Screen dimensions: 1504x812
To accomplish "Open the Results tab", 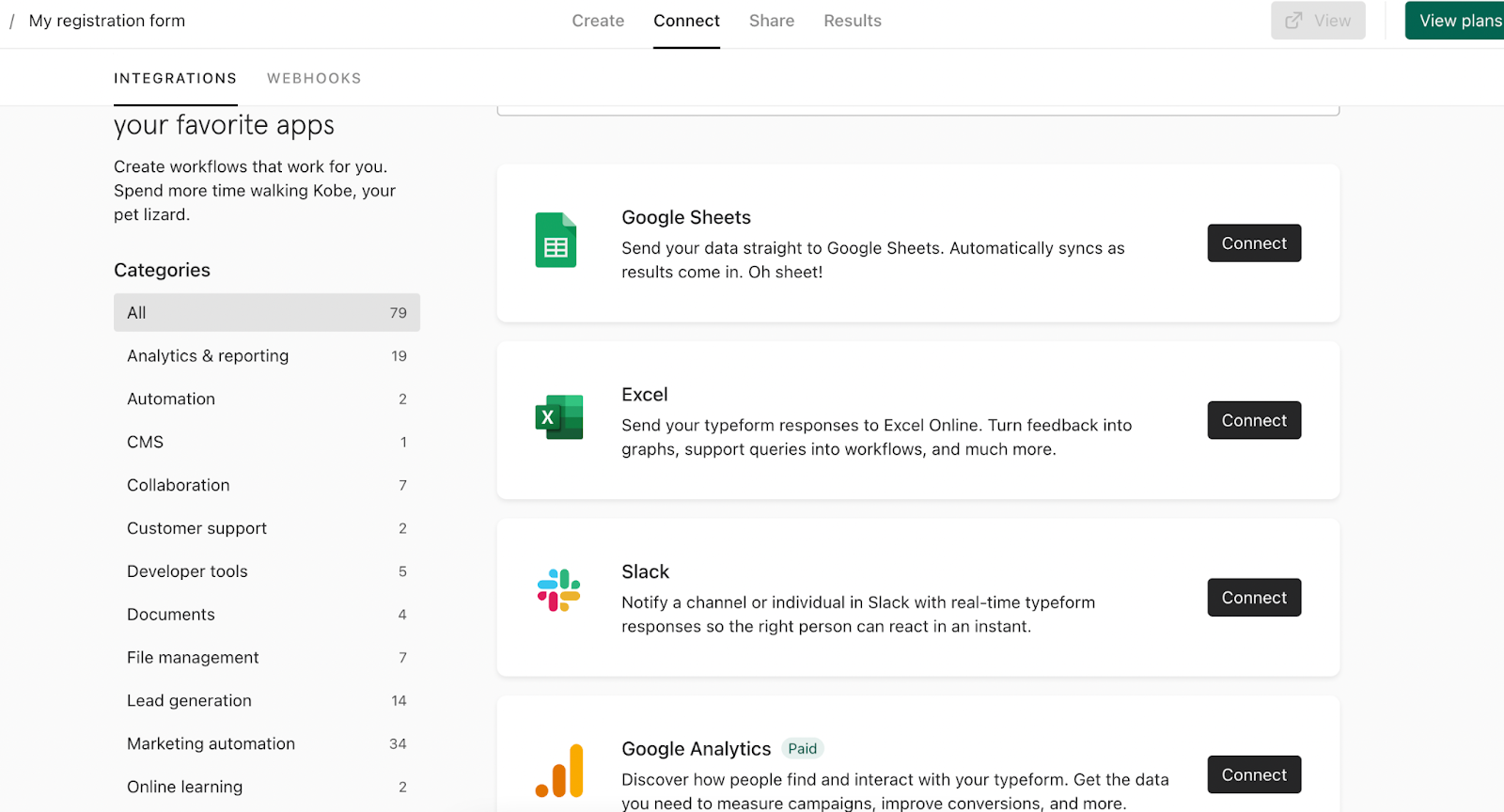I will coord(853,21).
